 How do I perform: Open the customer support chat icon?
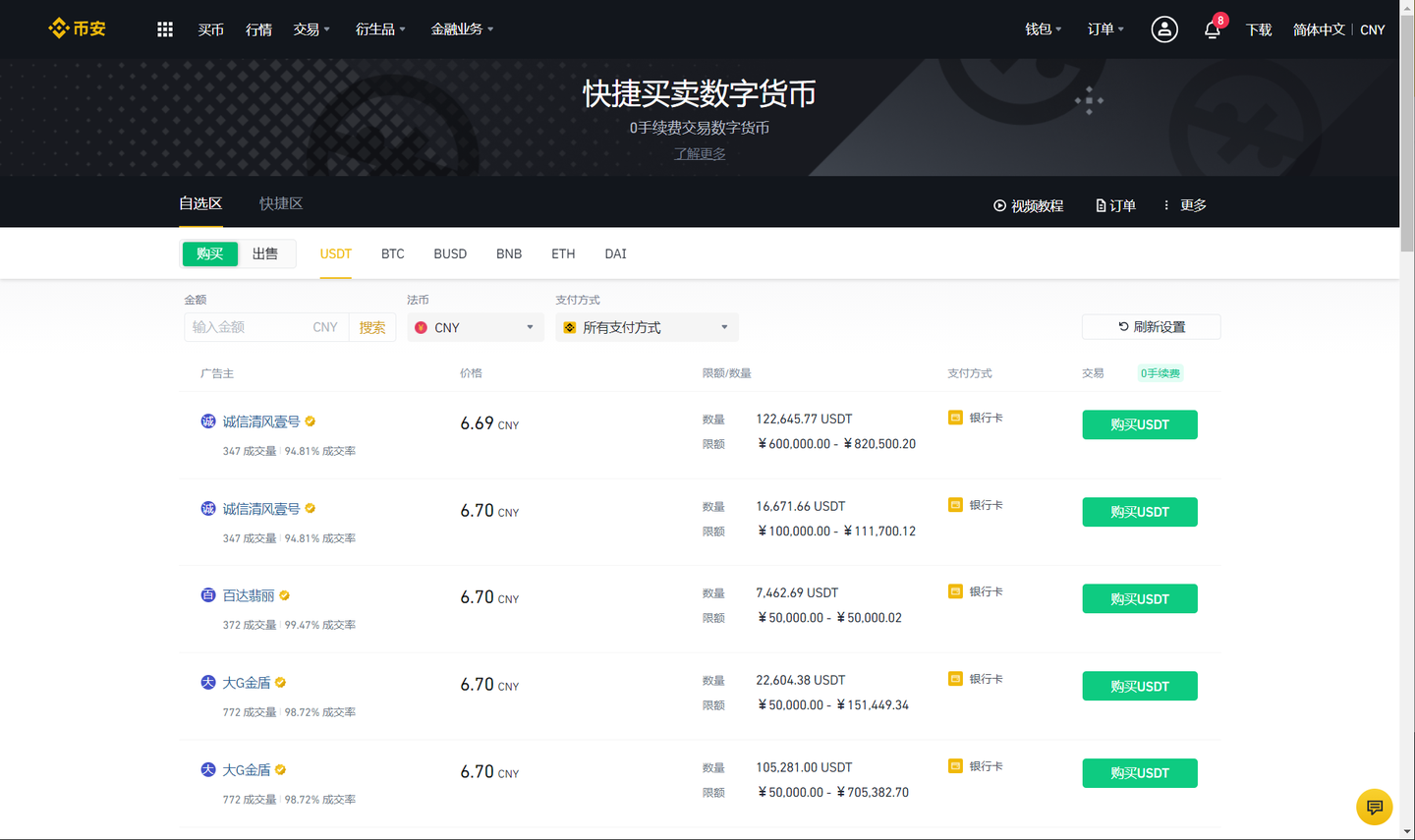point(1374,807)
